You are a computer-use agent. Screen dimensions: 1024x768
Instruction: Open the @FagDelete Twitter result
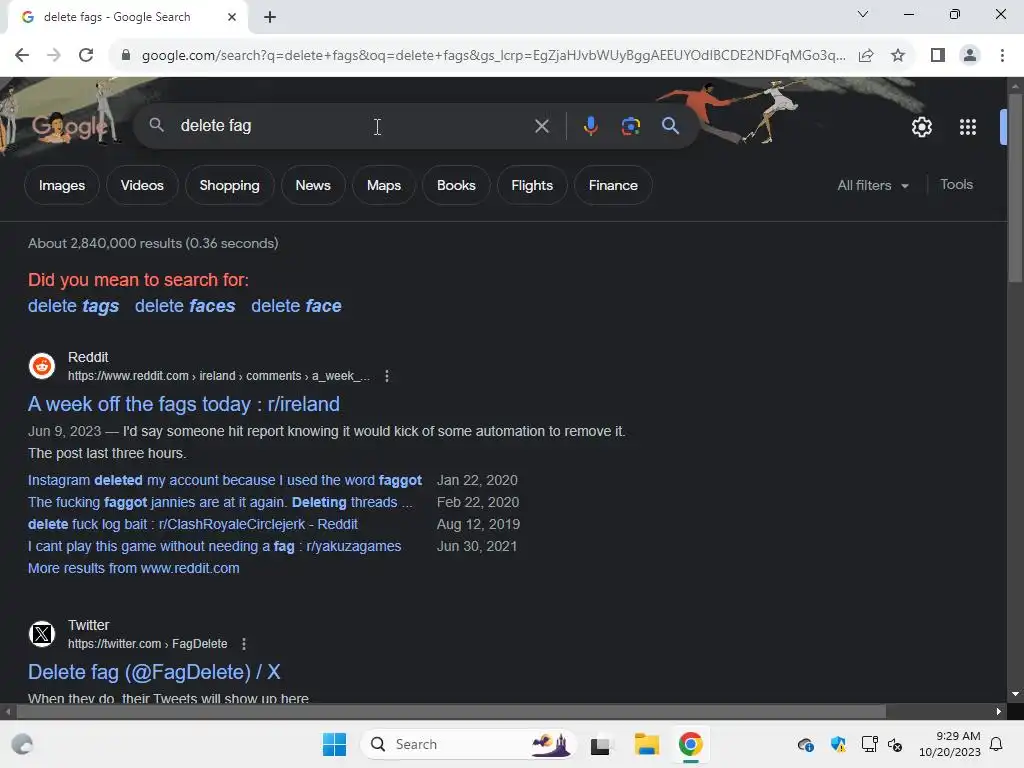154,672
